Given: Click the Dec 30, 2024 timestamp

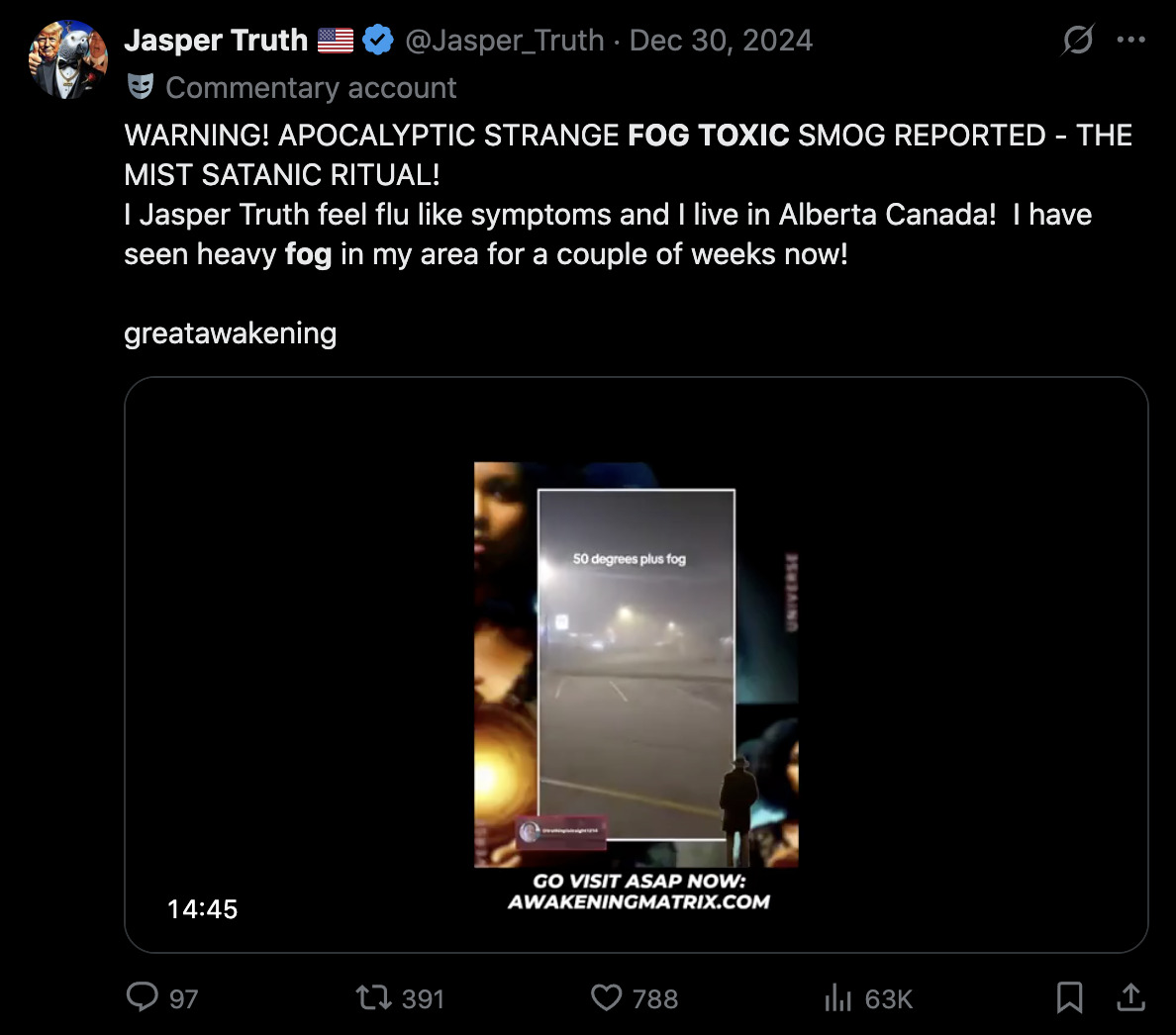Looking at the screenshot, I should point(721,41).
